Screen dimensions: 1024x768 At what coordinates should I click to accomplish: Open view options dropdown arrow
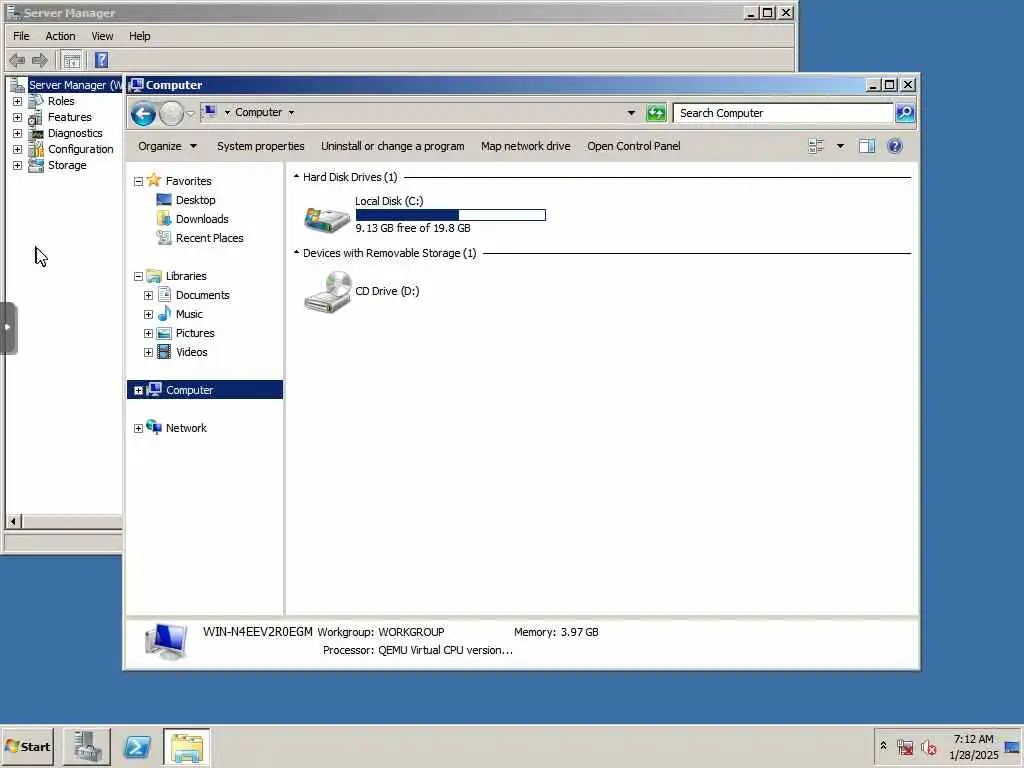(840, 146)
